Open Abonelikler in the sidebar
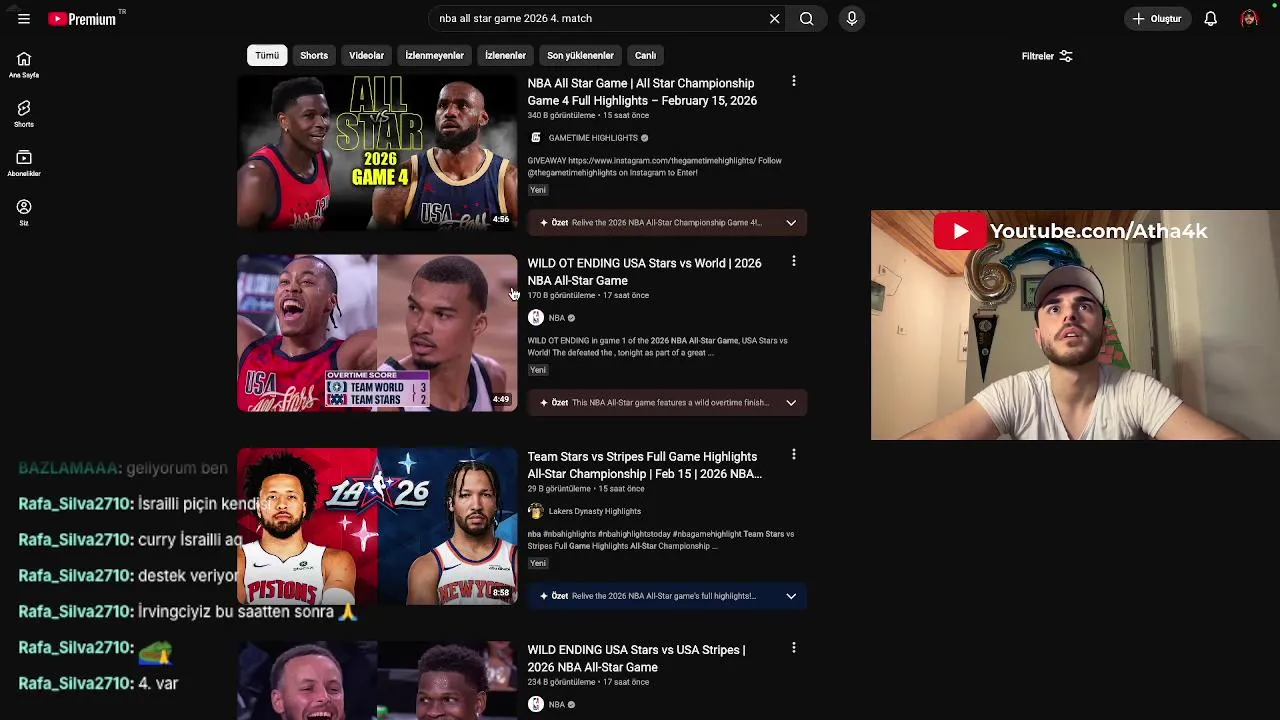Screen dimensions: 1280x720 (x=24, y=164)
